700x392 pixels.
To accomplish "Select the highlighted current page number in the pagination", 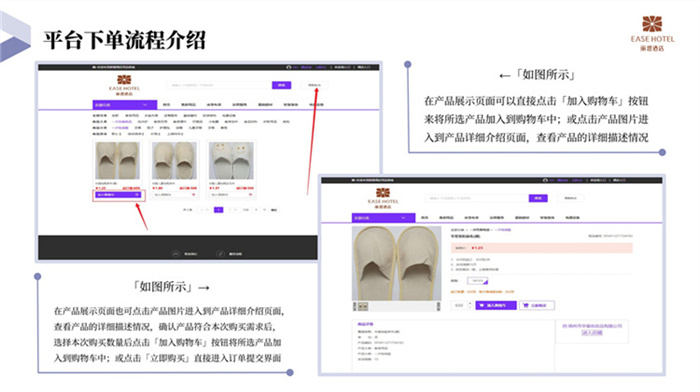I will coord(218,210).
